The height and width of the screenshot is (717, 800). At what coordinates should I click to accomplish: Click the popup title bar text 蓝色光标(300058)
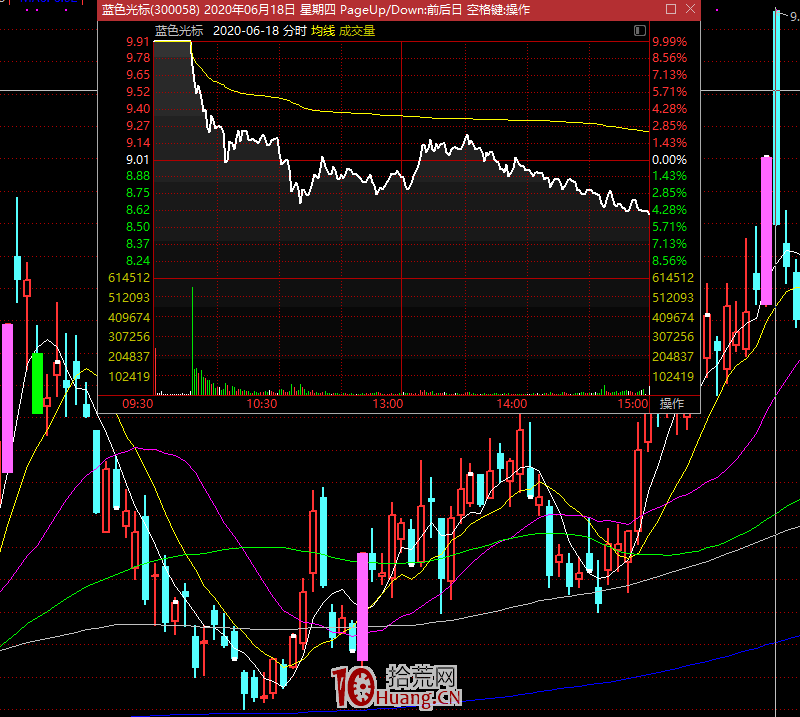coord(151,10)
